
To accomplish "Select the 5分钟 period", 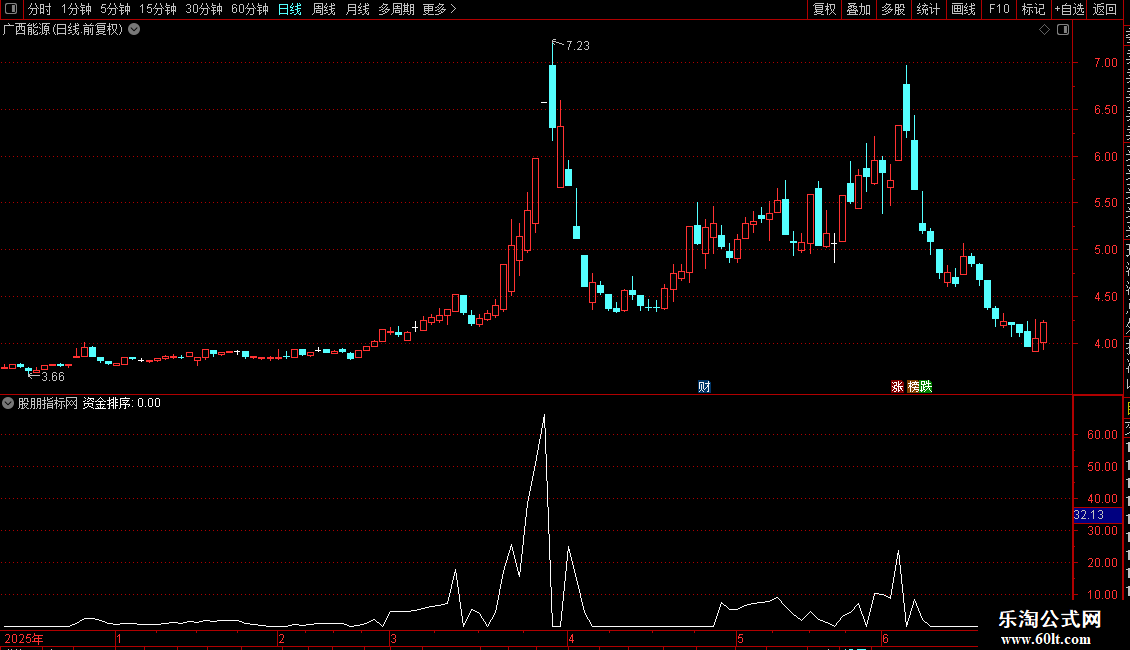I will [115, 9].
